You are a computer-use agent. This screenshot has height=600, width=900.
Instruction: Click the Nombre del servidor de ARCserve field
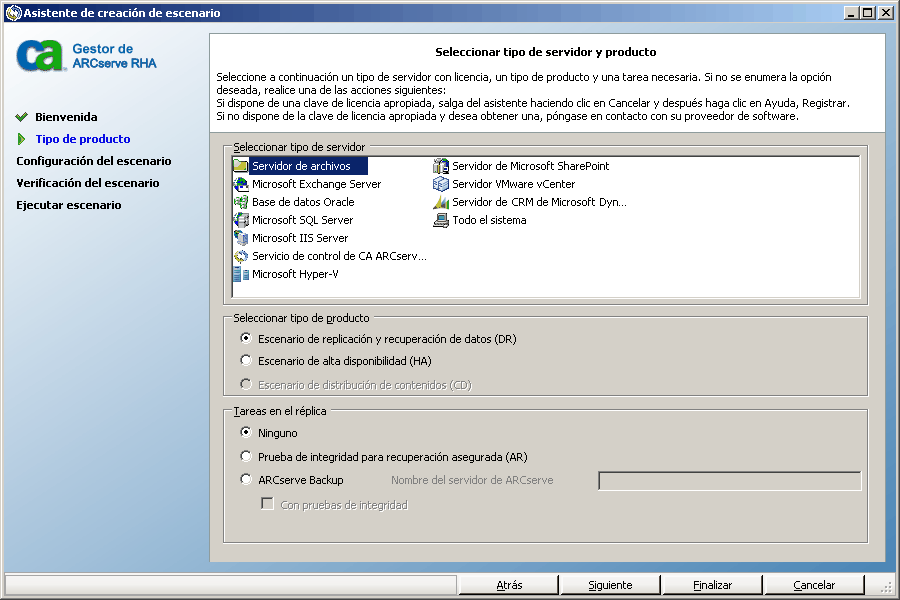click(x=730, y=481)
